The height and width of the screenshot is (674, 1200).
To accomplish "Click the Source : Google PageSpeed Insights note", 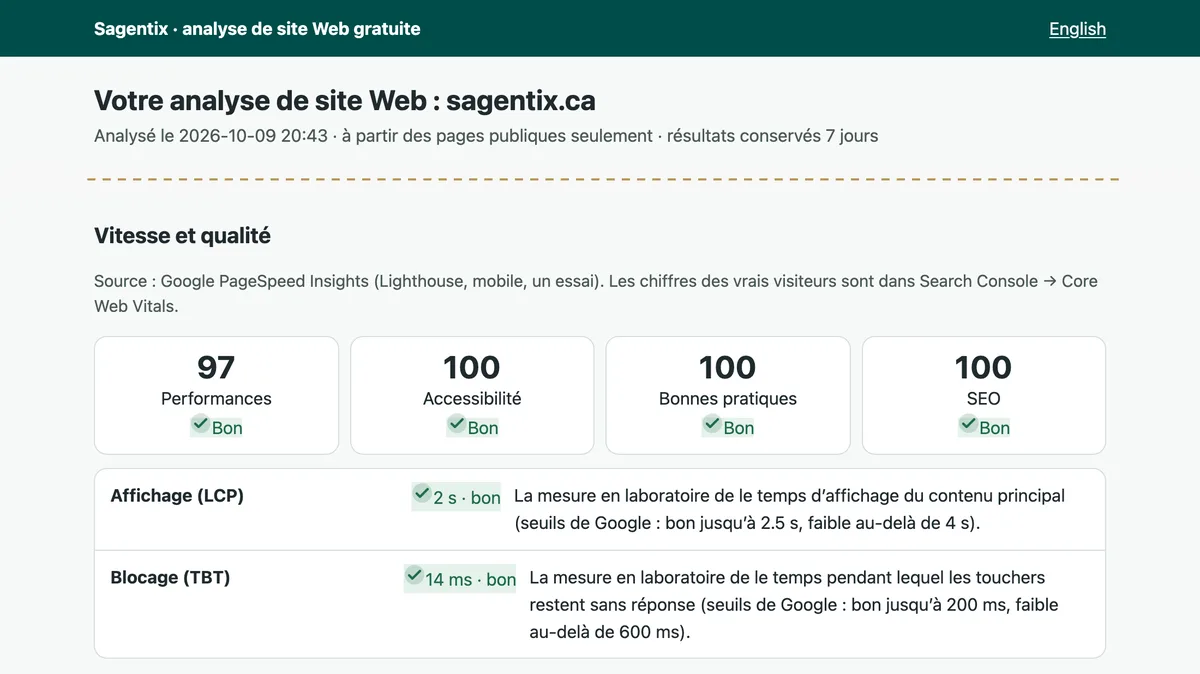I will click(x=596, y=294).
